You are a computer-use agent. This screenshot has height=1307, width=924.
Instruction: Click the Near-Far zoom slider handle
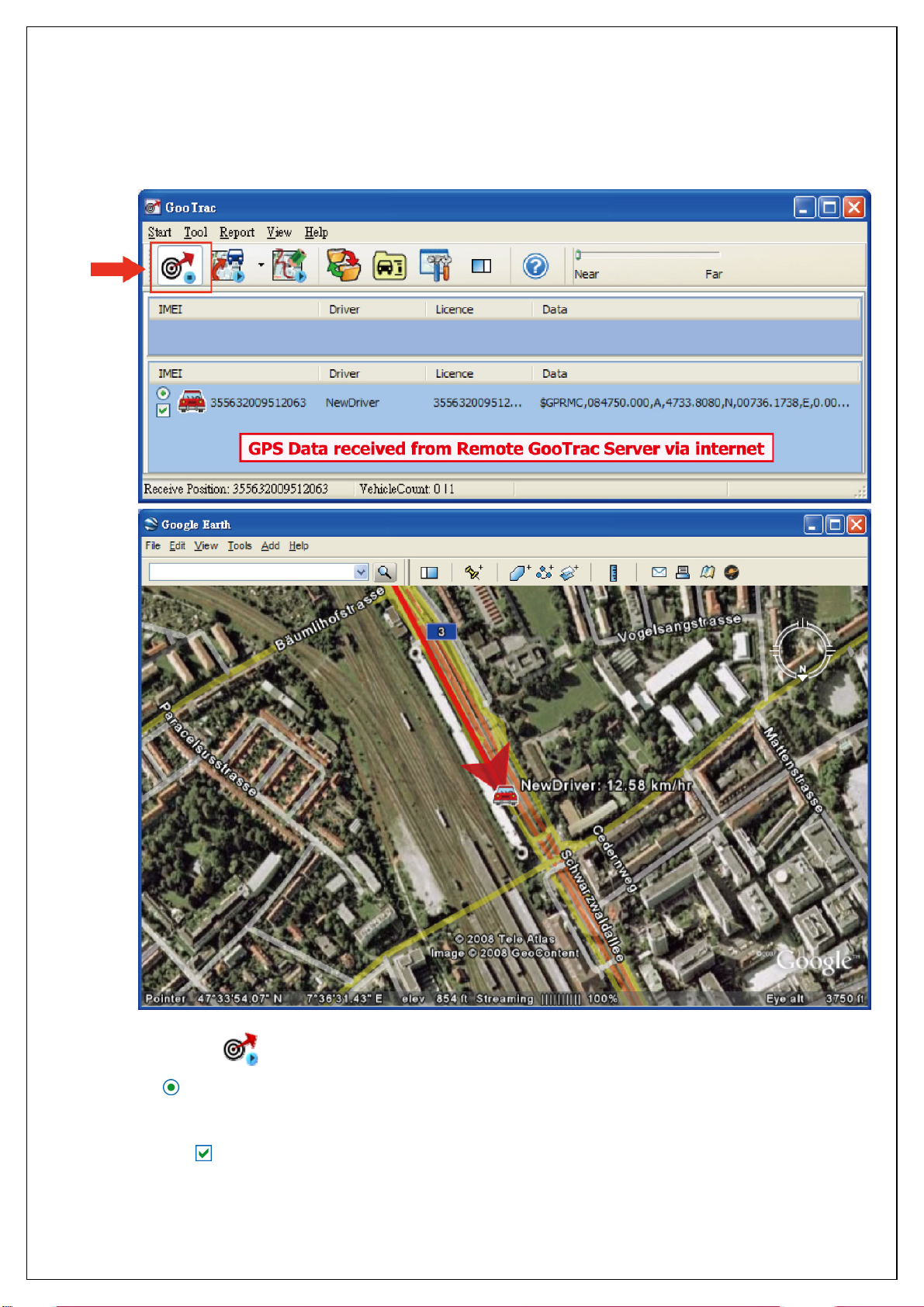(x=578, y=254)
